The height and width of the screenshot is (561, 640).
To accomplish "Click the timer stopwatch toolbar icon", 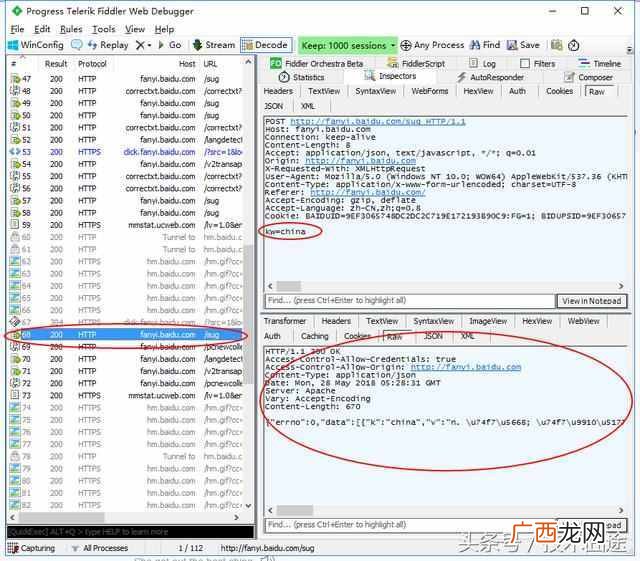I will coord(573,45).
